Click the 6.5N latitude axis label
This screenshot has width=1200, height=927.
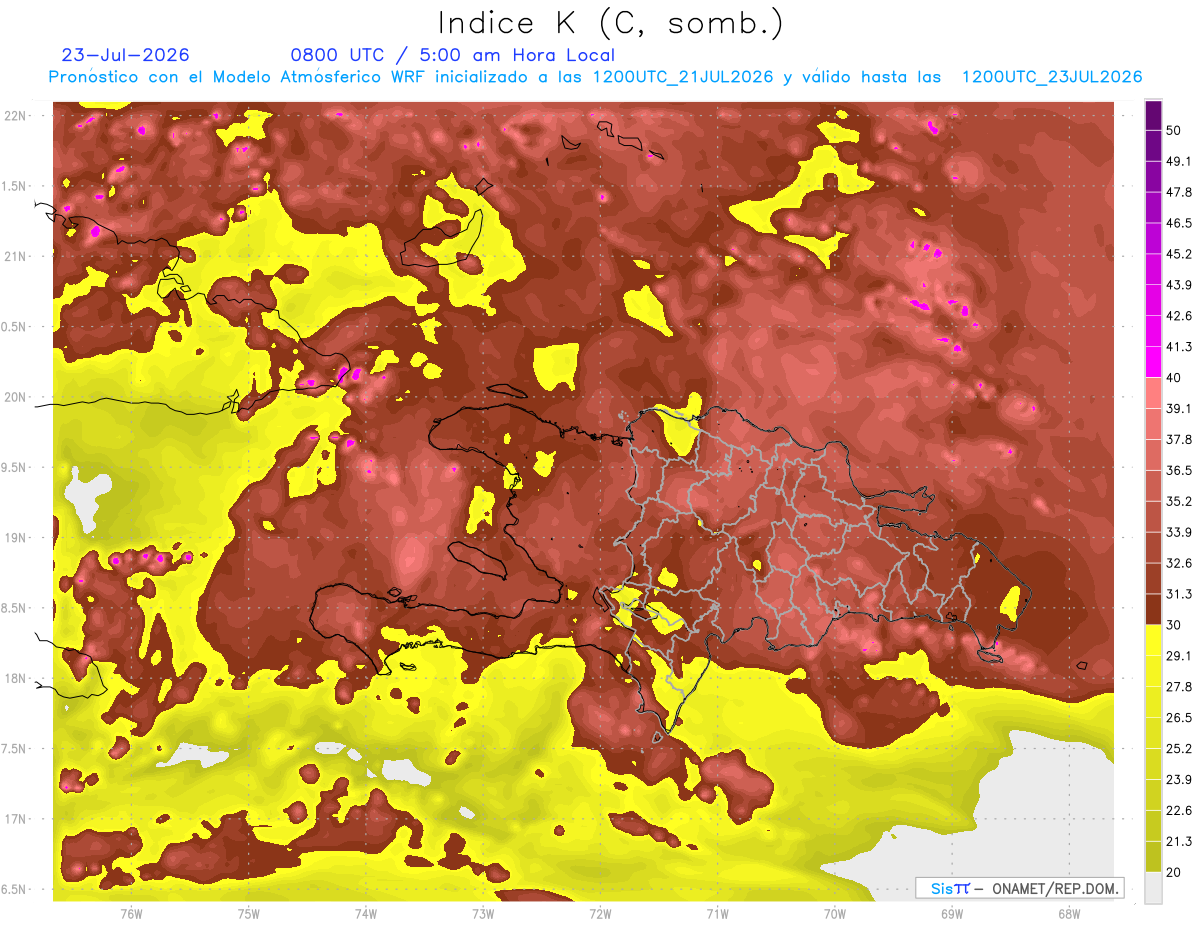15,889
